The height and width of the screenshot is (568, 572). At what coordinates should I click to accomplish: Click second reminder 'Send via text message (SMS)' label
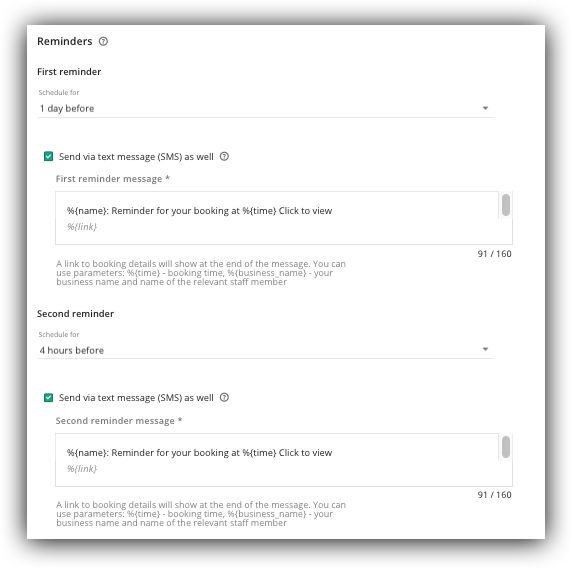(x=136, y=398)
